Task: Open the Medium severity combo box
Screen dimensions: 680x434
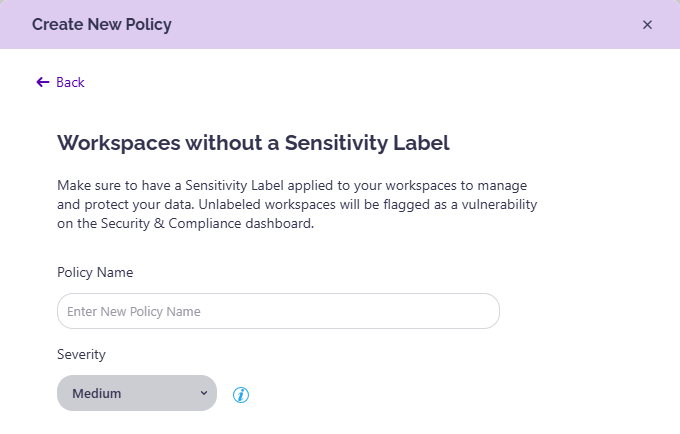Action: click(137, 393)
